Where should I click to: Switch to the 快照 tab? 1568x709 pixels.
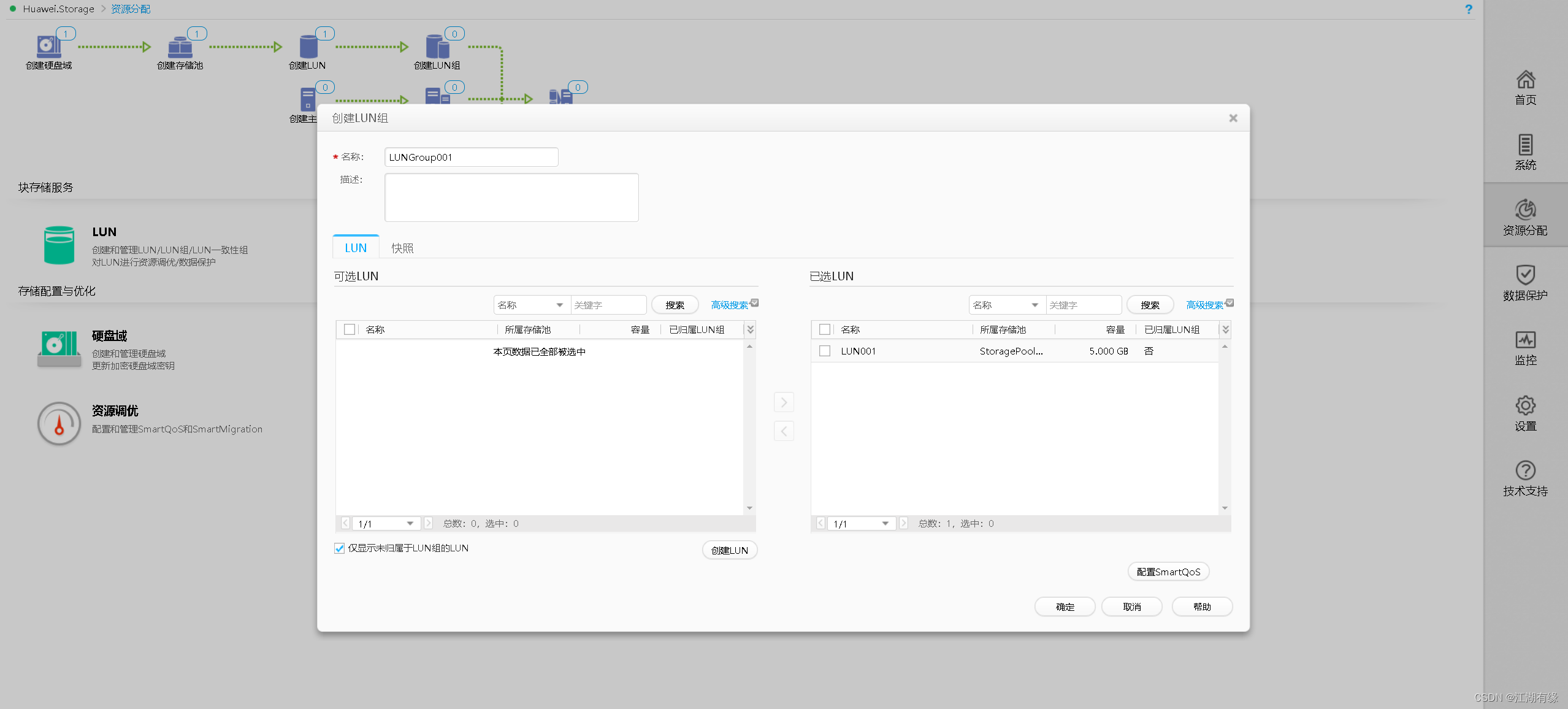(x=402, y=248)
